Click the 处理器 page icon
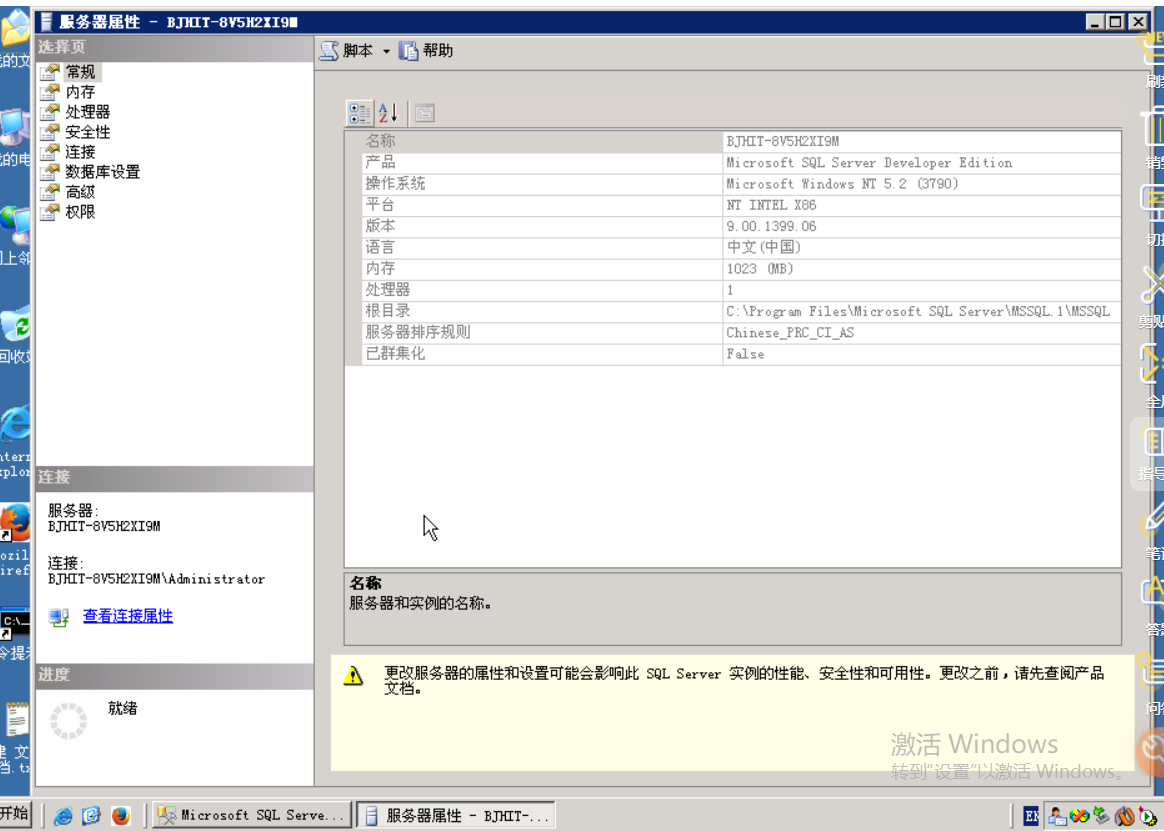Screen dimensions: 1164x832 50,112
